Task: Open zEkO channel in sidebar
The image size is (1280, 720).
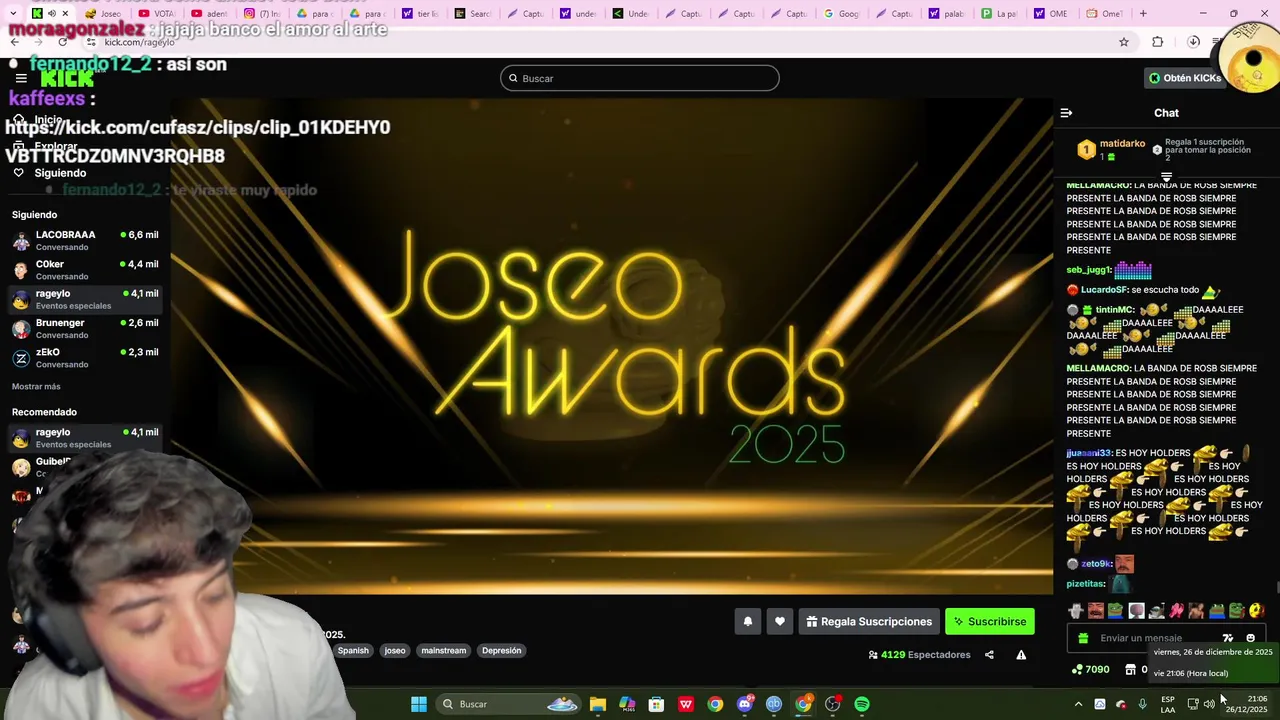Action: [x=85, y=358]
